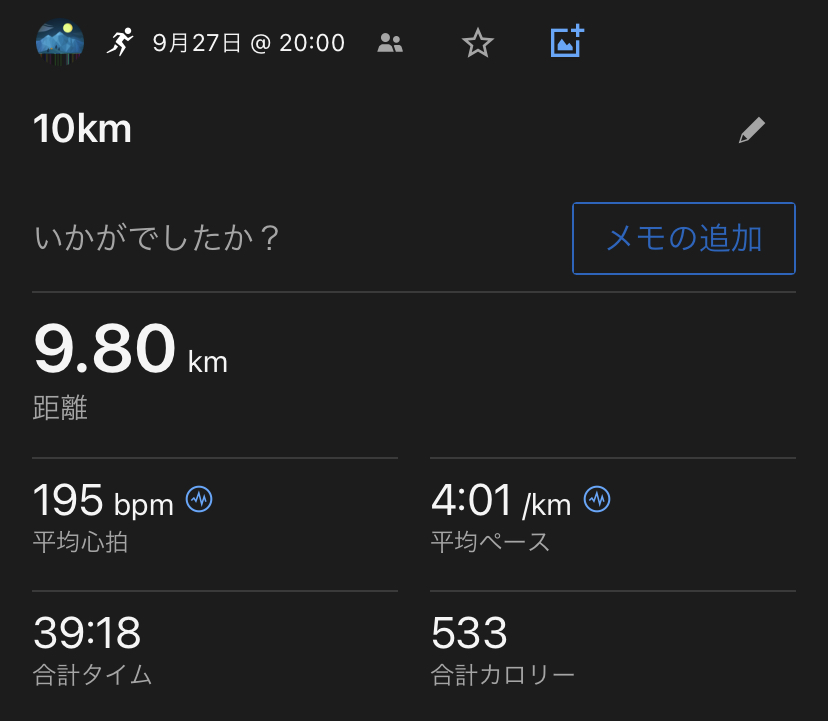
Task: Click the 合計カロリー label
Action: [503, 675]
